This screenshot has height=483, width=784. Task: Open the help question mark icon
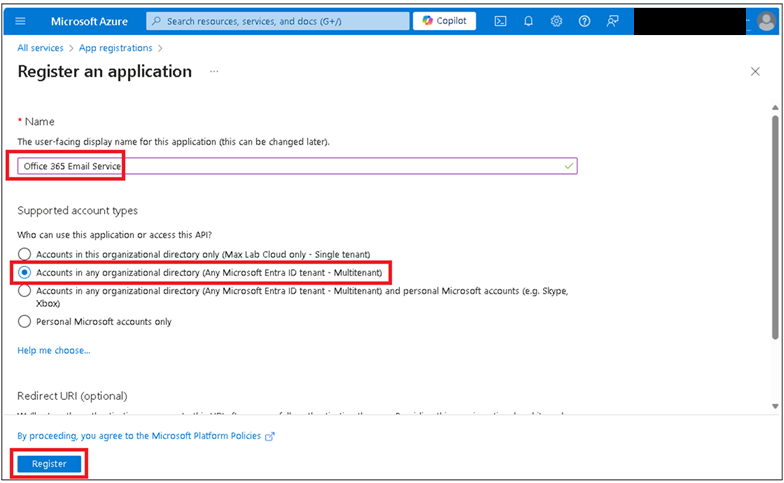[584, 21]
